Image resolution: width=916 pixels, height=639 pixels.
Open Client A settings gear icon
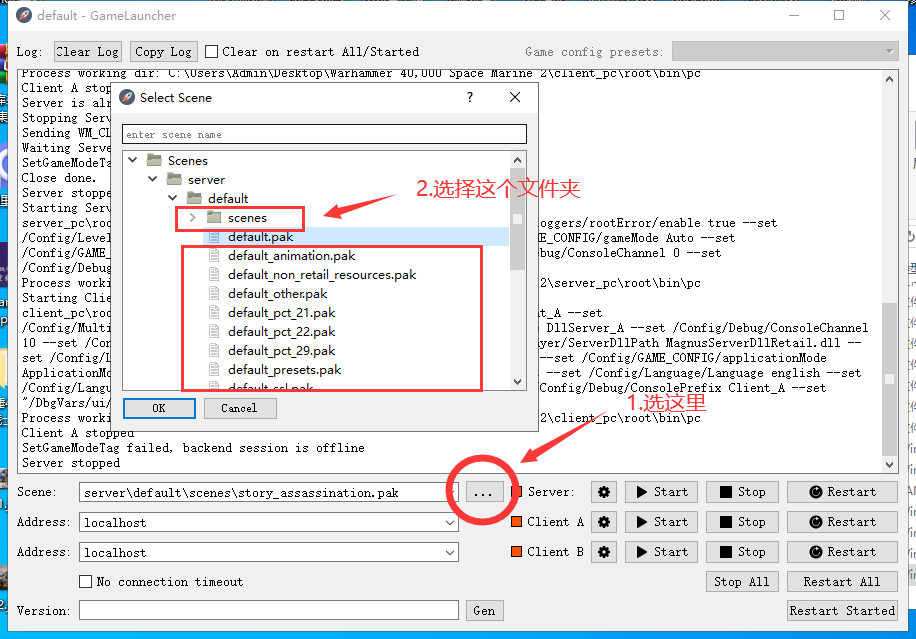tap(604, 522)
